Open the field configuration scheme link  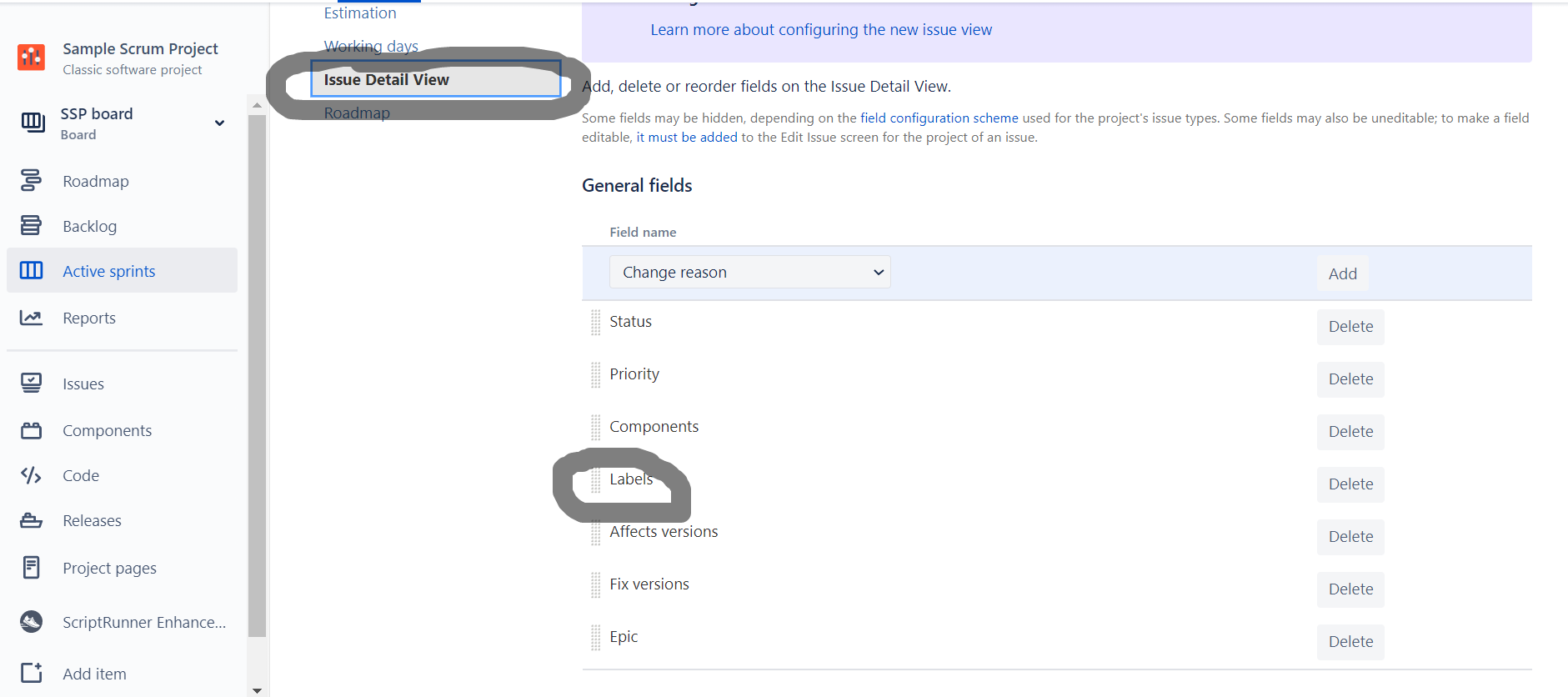pos(939,118)
